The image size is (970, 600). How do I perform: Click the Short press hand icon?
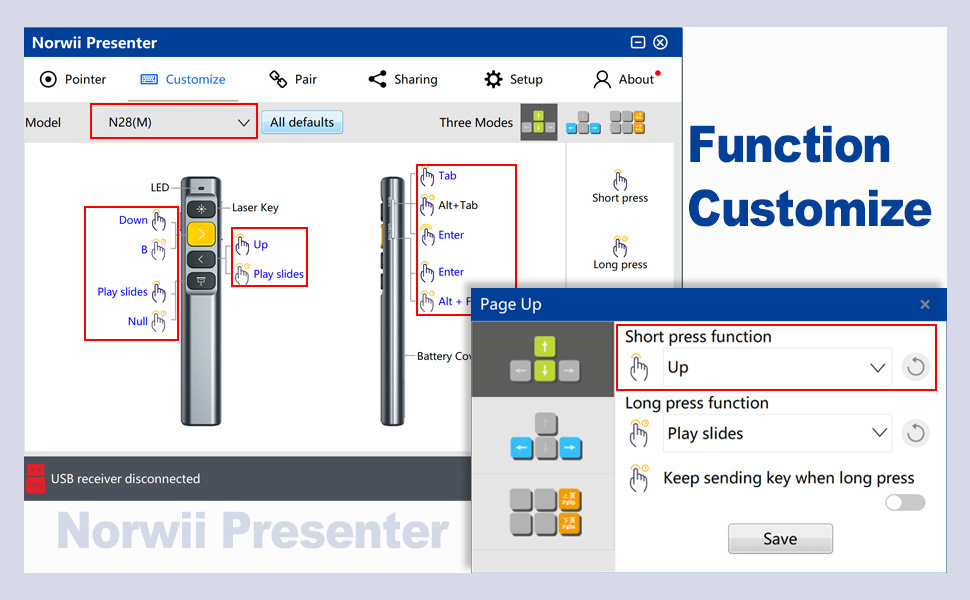point(620,180)
